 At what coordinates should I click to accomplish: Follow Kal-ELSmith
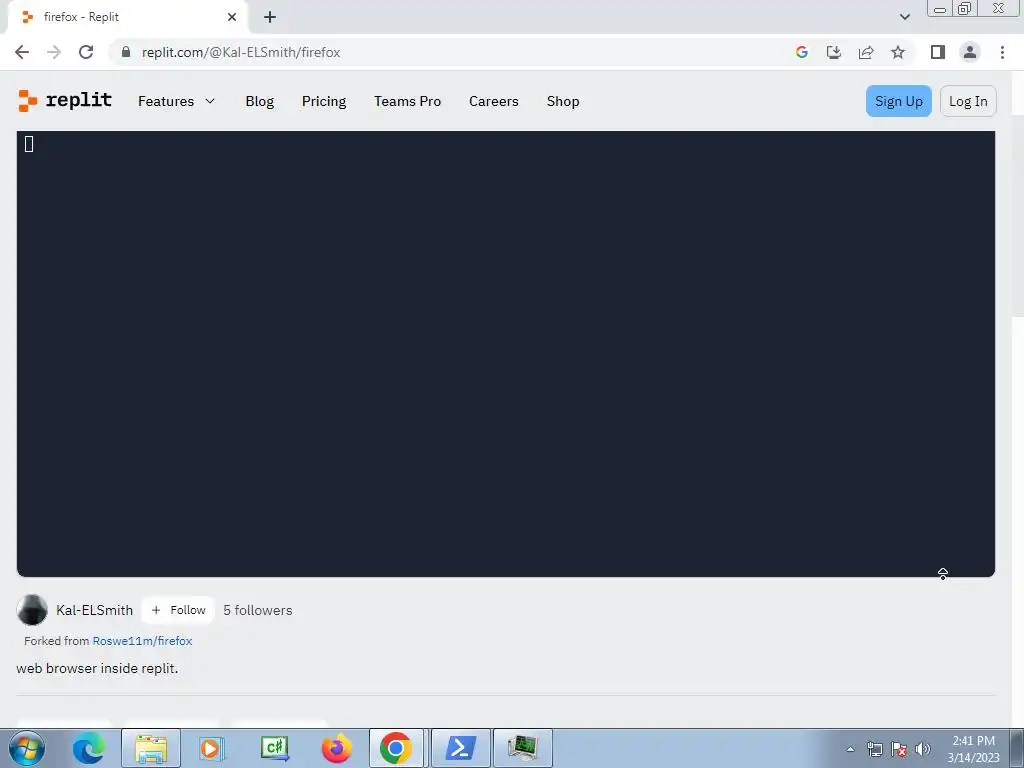(x=178, y=610)
